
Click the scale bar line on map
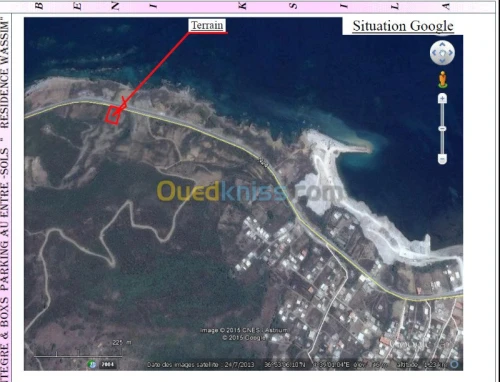point(78,355)
